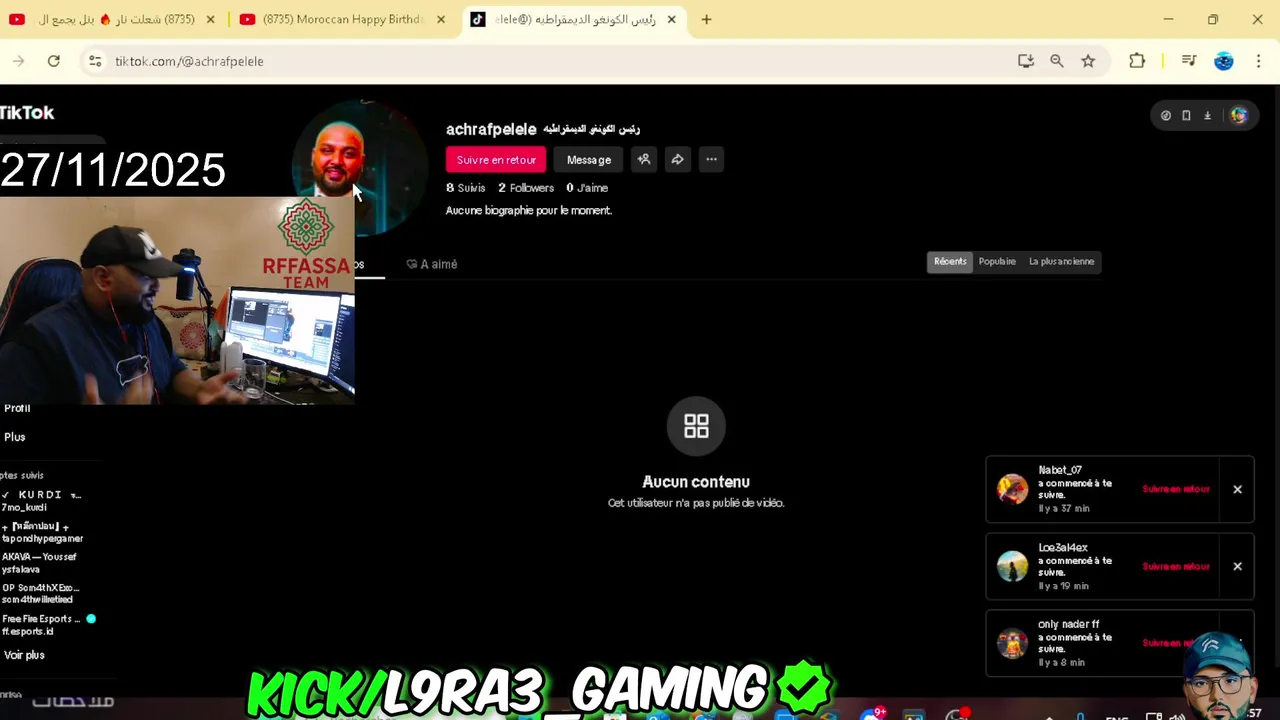
Task: Click the Aucun contenu grid icon
Action: coord(696,426)
